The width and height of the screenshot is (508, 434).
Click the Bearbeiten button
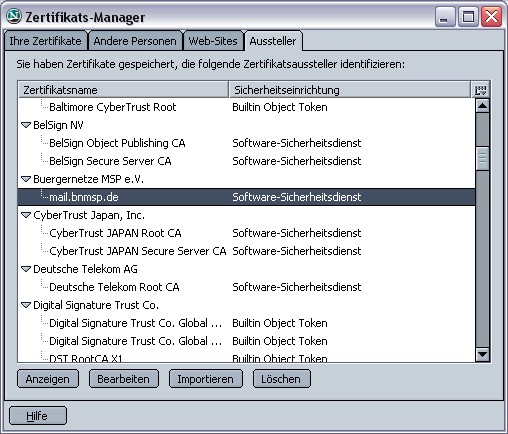tap(124, 379)
